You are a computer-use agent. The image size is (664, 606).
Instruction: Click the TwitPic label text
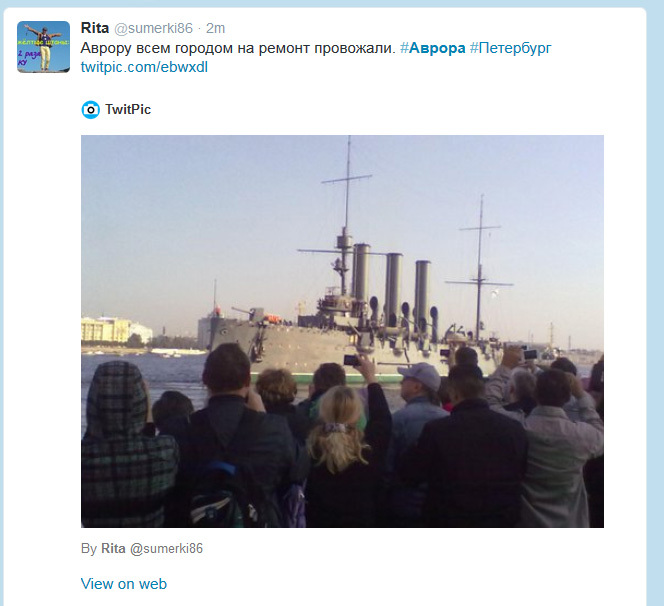128,109
